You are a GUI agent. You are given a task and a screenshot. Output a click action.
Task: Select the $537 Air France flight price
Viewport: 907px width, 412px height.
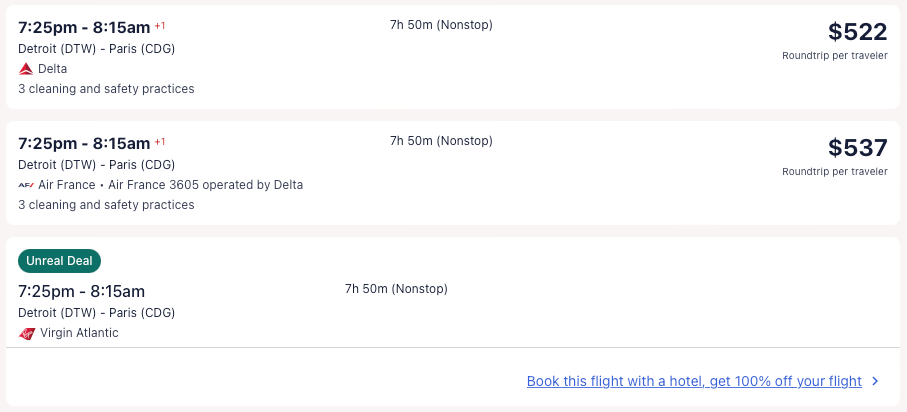point(857,148)
